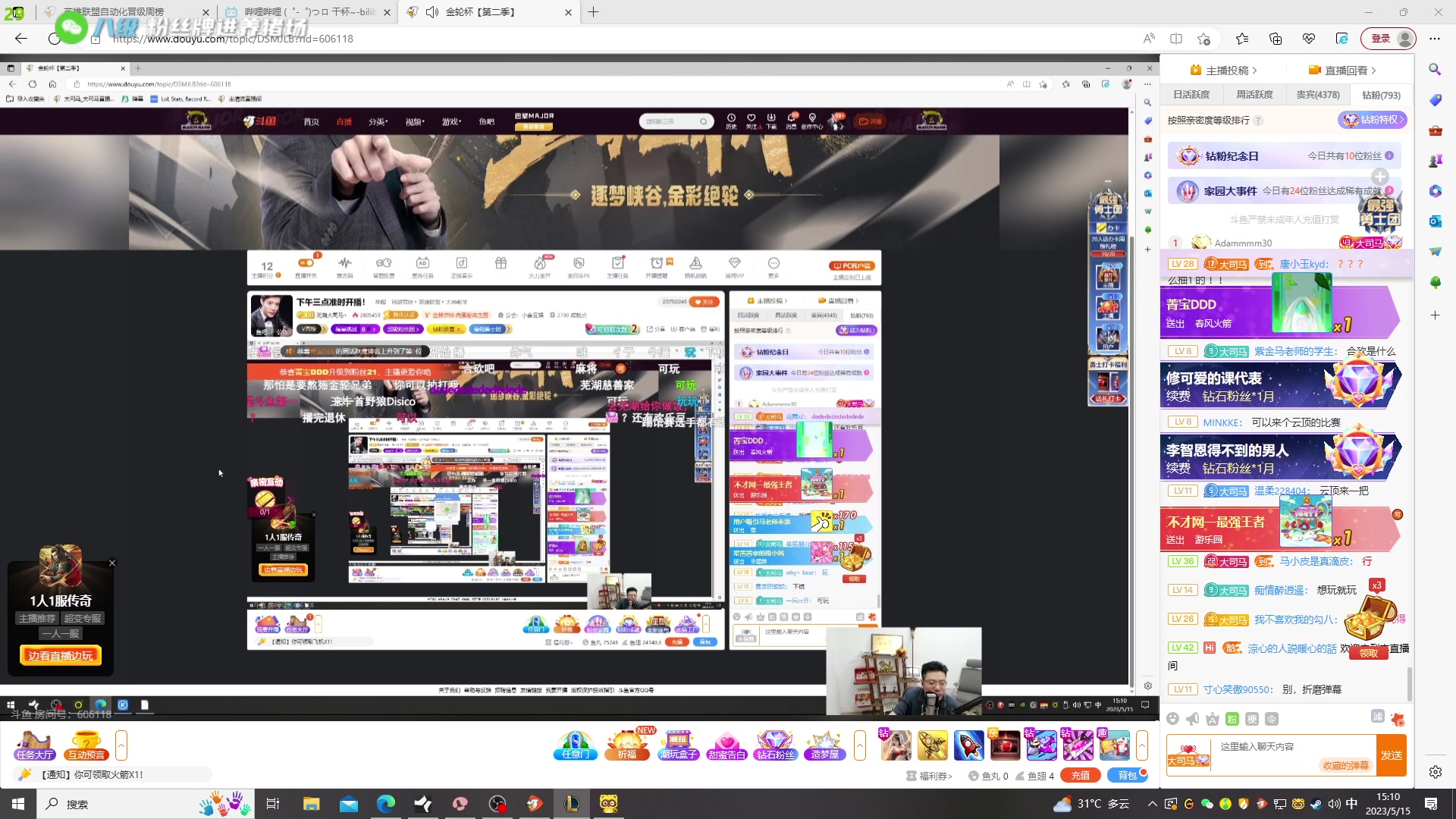The height and width of the screenshot is (819, 1456).
Task: Open the 造梦屋 dream house icon
Action: tap(824, 745)
